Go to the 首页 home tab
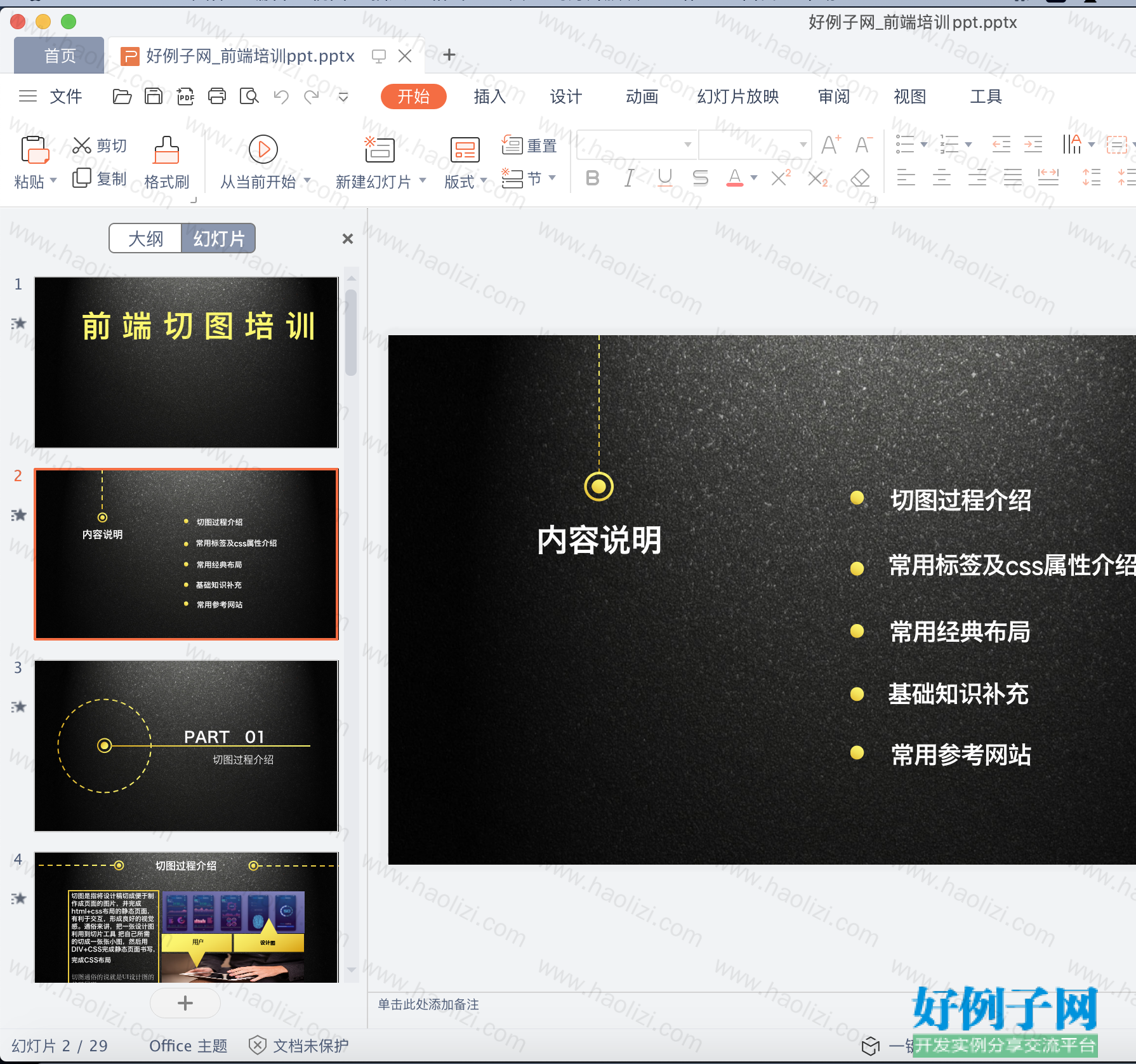The height and width of the screenshot is (1064, 1136). tap(59, 56)
